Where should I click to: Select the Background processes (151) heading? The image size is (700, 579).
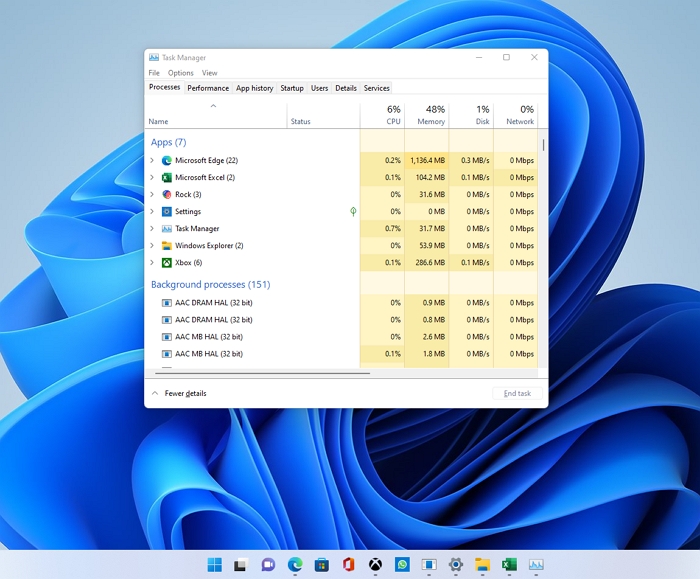pos(211,284)
